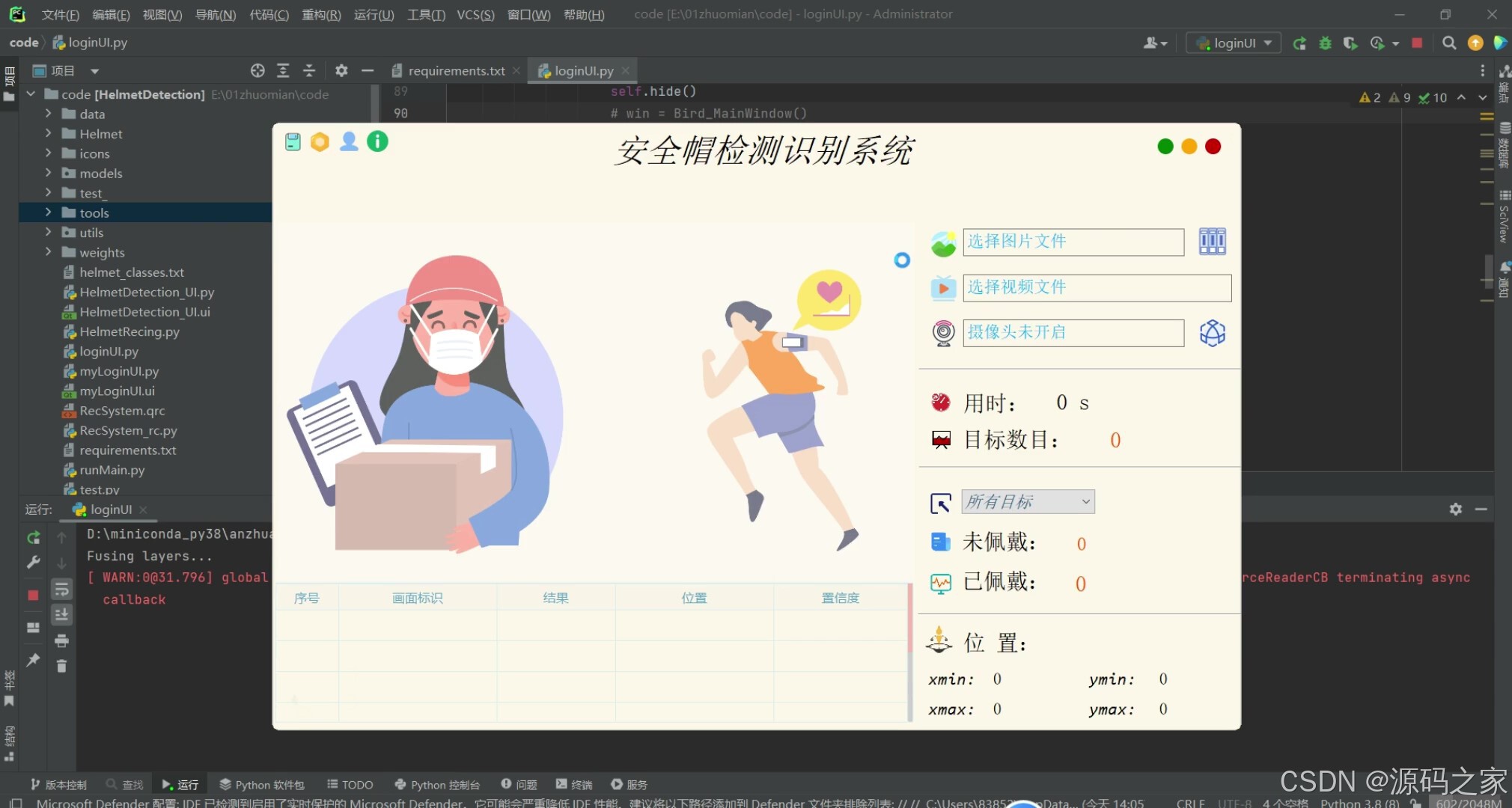Click the teal save disk icon

pos(293,141)
